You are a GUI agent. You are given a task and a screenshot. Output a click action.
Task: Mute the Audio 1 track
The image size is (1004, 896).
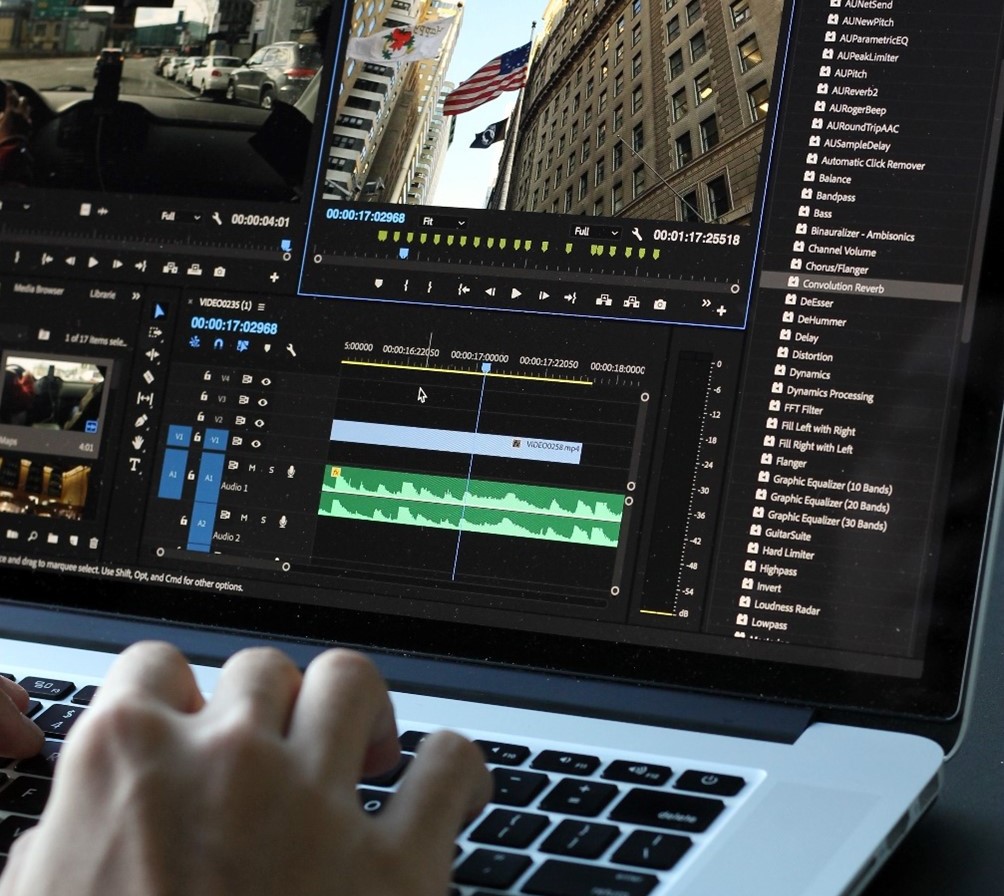click(252, 468)
